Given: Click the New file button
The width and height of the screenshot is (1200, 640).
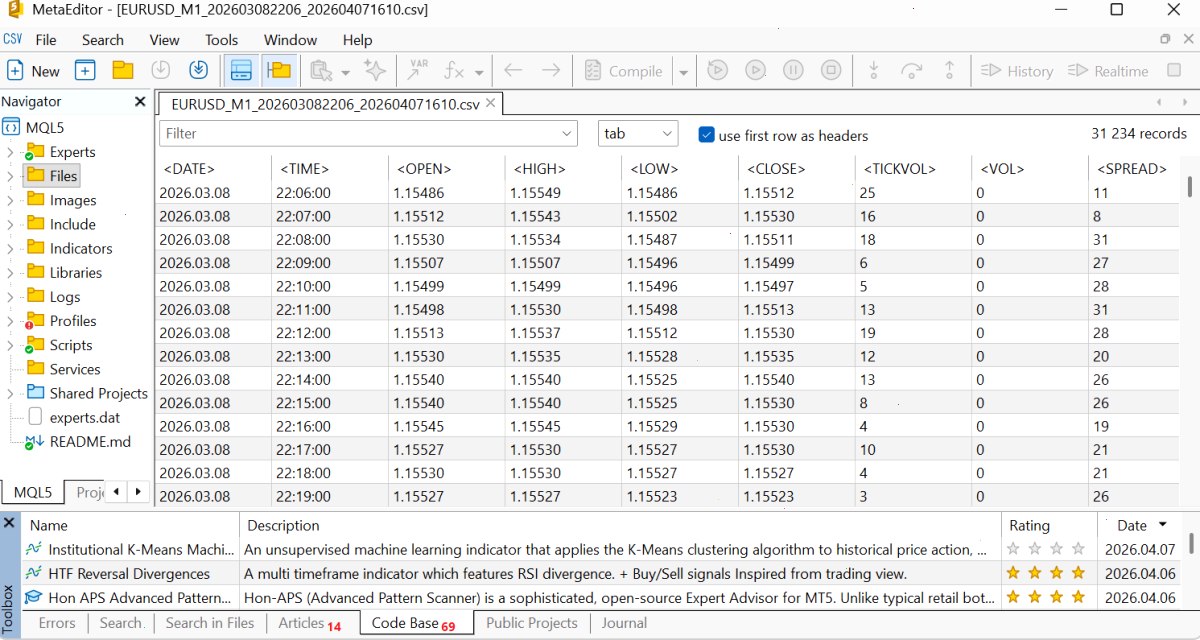Looking at the screenshot, I should [33, 71].
